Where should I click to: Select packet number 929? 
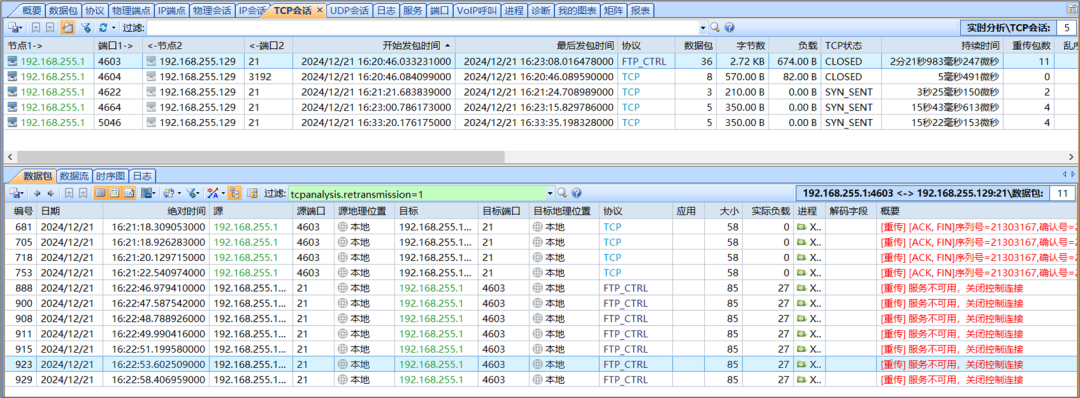tap(540, 380)
